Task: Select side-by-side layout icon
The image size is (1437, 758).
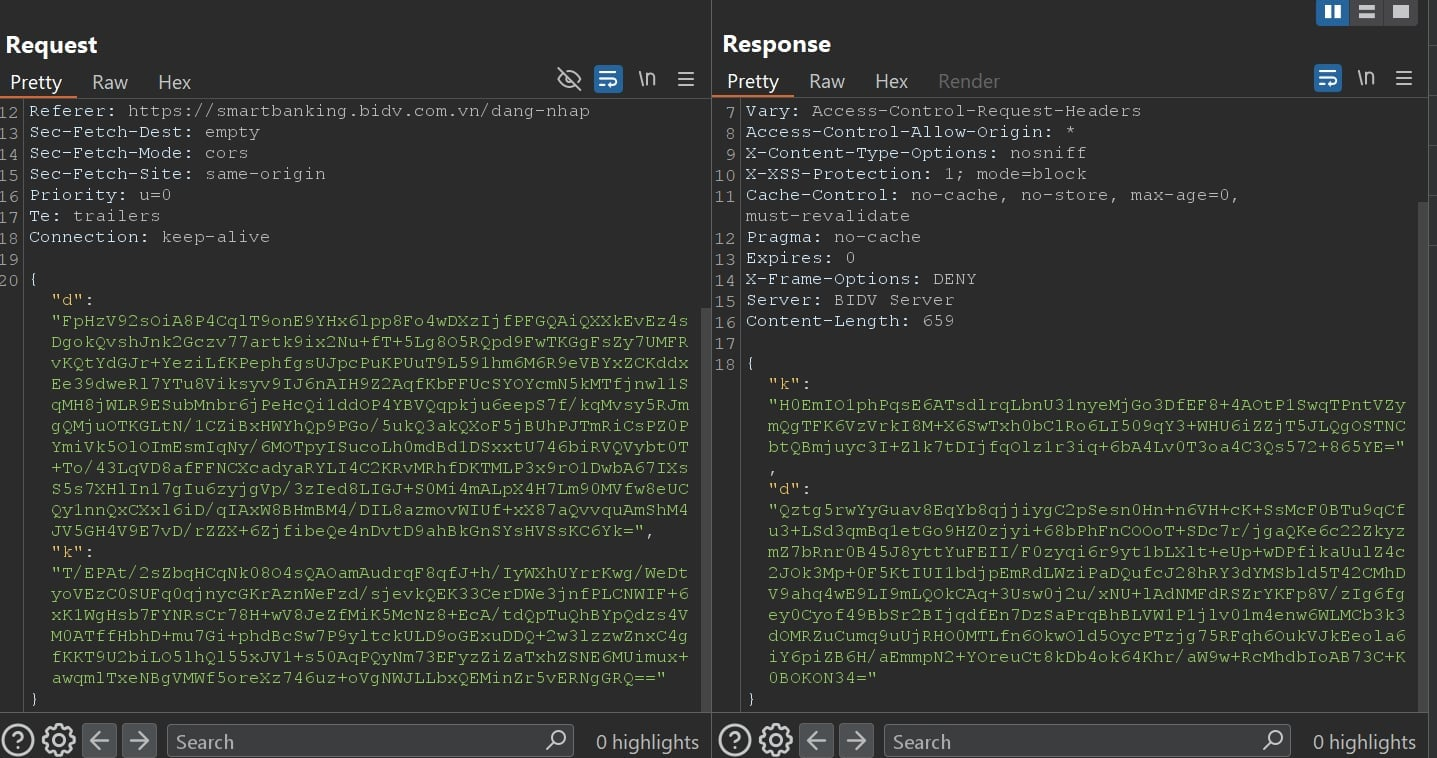Action: [1332, 12]
